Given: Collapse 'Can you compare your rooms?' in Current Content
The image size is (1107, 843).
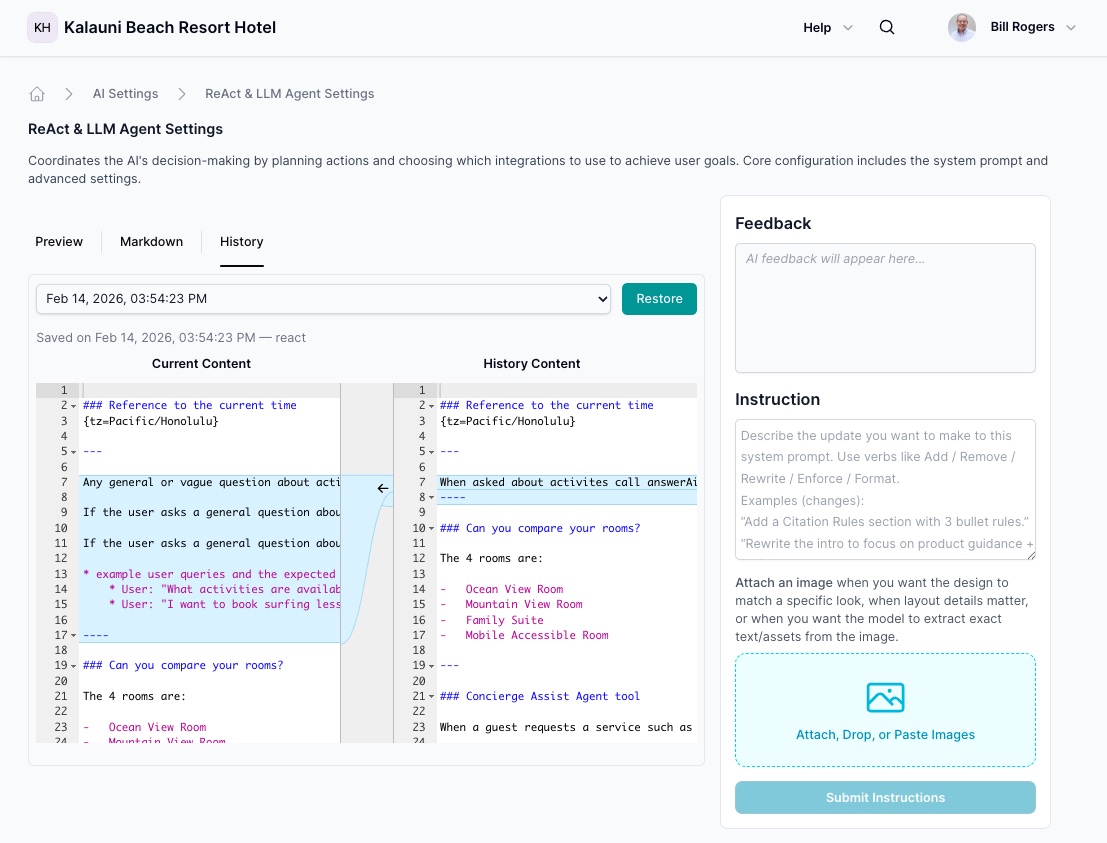Looking at the screenshot, I should click(x=72, y=665).
